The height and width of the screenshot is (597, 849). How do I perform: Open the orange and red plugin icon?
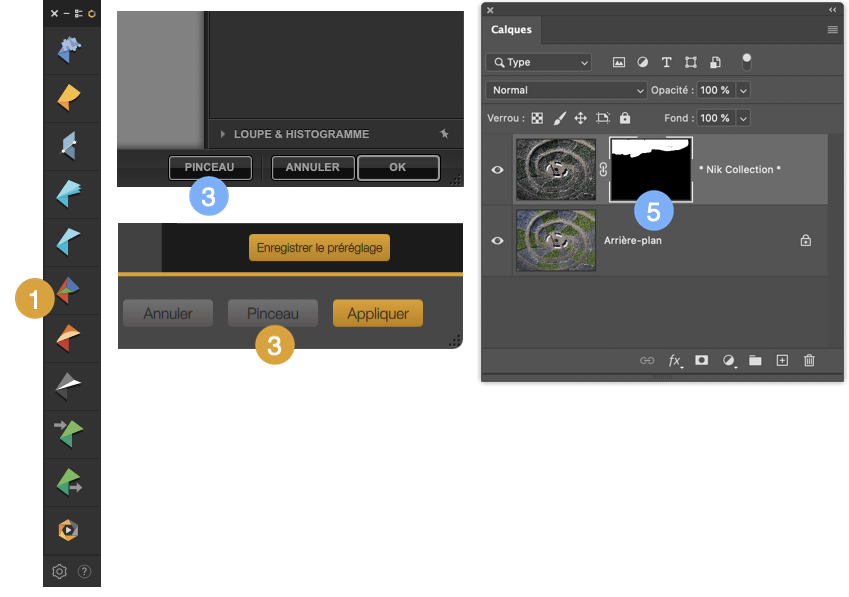click(69, 338)
